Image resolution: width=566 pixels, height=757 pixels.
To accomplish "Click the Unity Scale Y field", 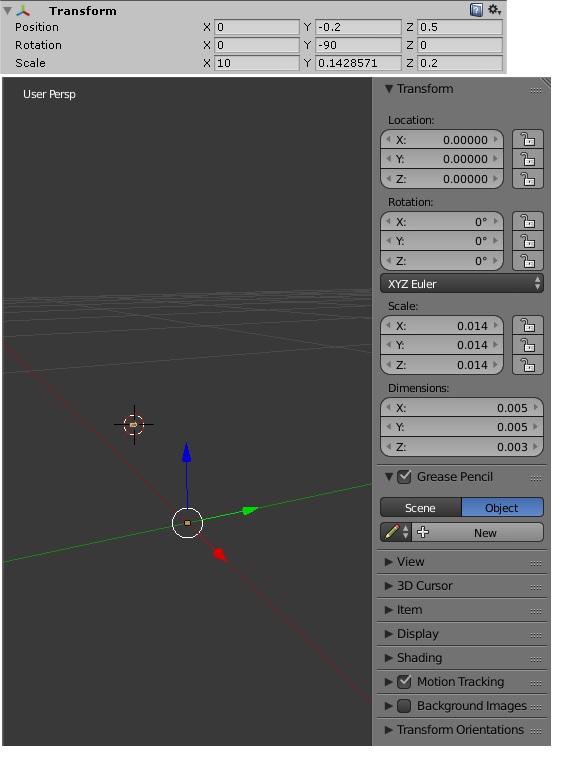I will click(358, 63).
